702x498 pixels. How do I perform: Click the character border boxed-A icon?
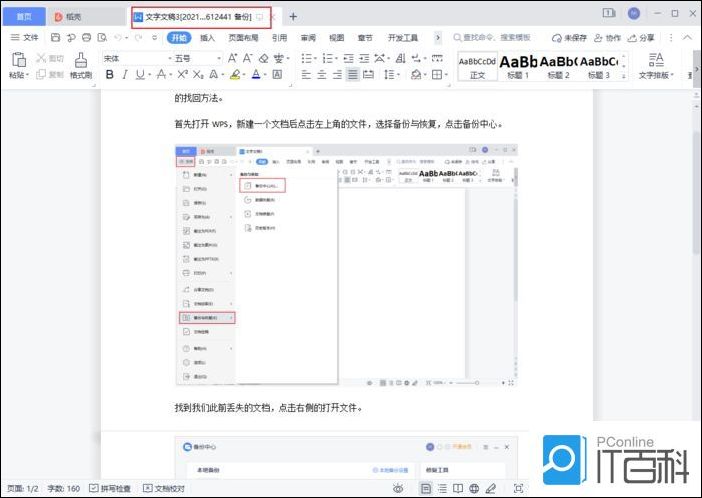pyautogui.click(x=277, y=74)
